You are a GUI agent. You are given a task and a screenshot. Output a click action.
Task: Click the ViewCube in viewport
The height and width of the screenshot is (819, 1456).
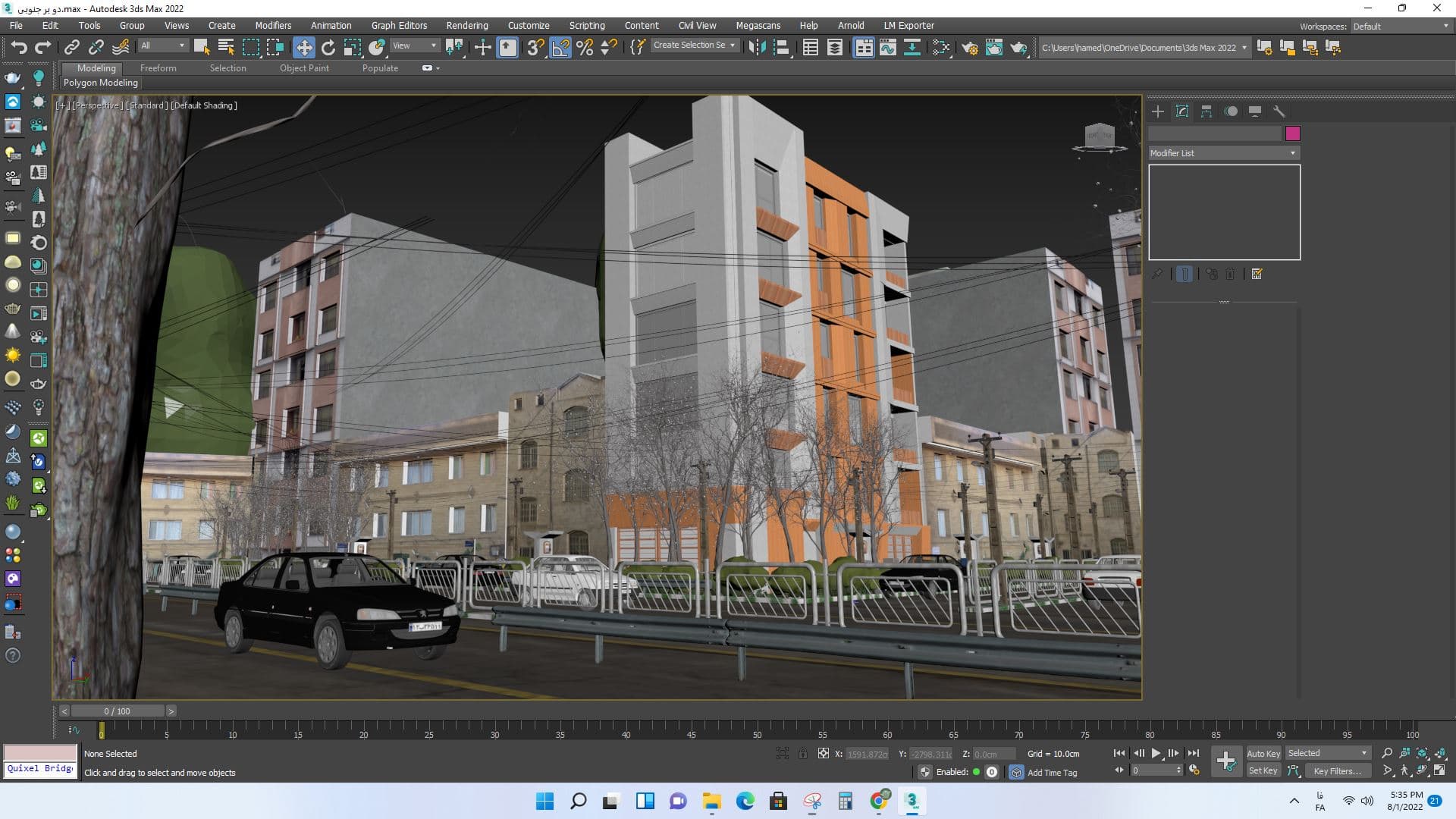[1100, 137]
